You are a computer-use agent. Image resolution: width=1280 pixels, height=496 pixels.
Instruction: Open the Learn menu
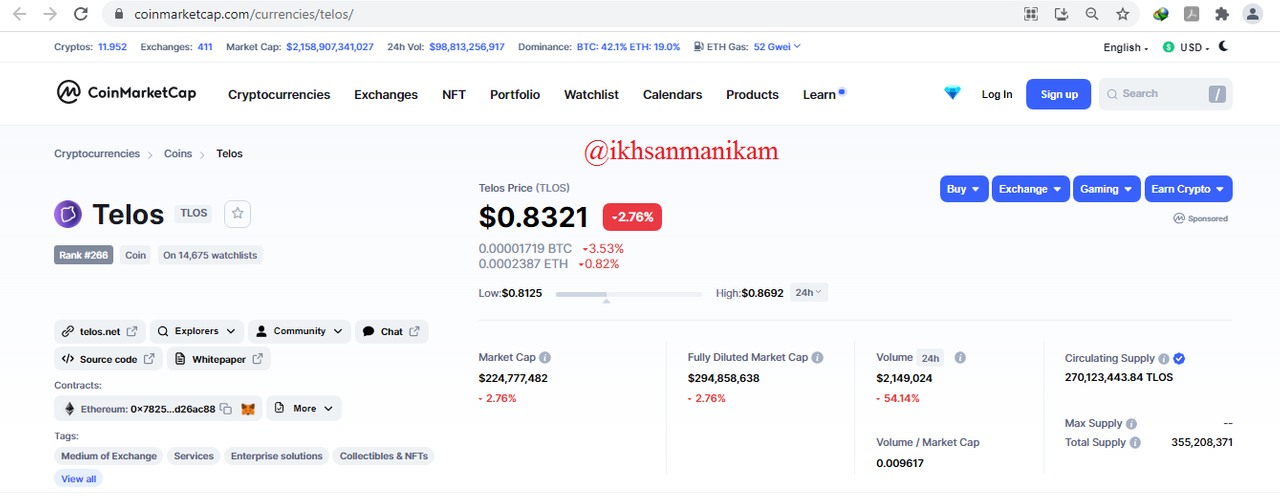point(819,94)
